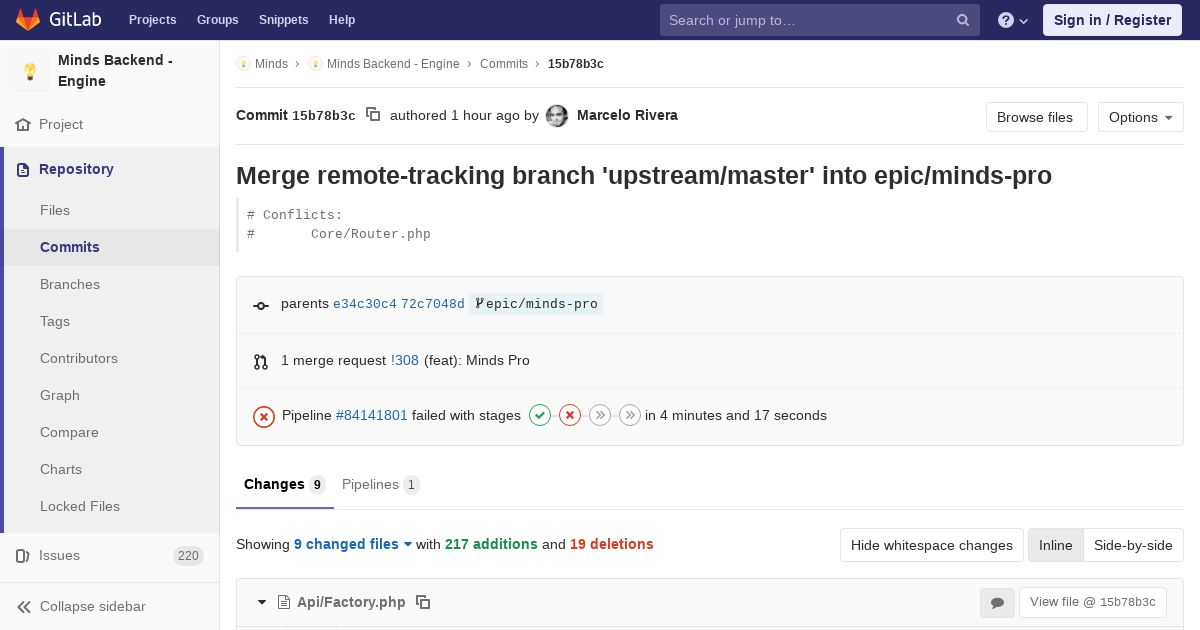Open Tags in the repository menu
Image resolution: width=1200 pixels, height=630 pixels.
pos(55,321)
